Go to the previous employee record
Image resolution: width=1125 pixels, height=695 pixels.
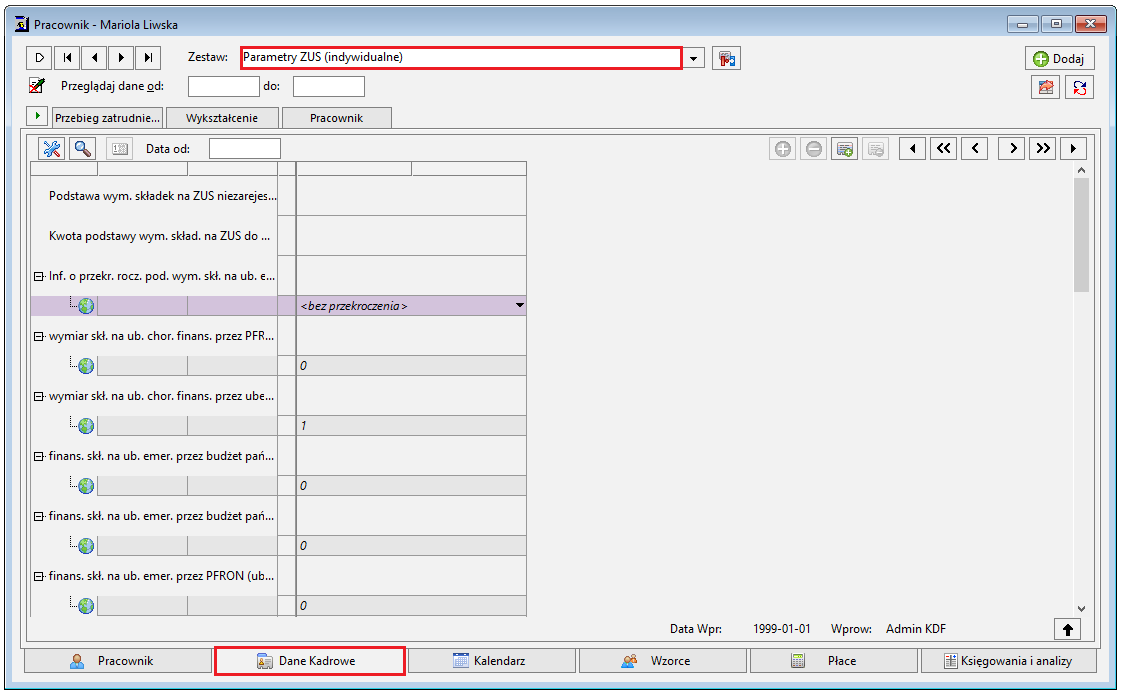[x=94, y=57]
